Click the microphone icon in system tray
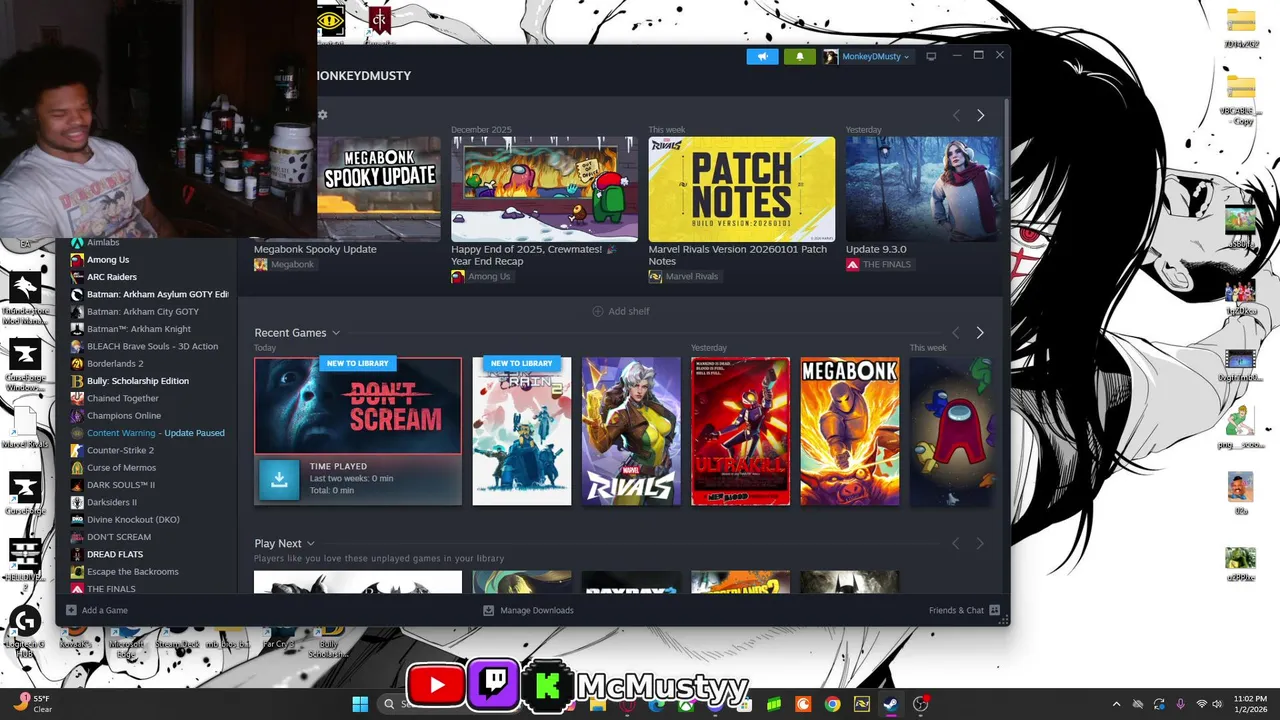Screen dimensions: 1280x720 coord(1181,704)
